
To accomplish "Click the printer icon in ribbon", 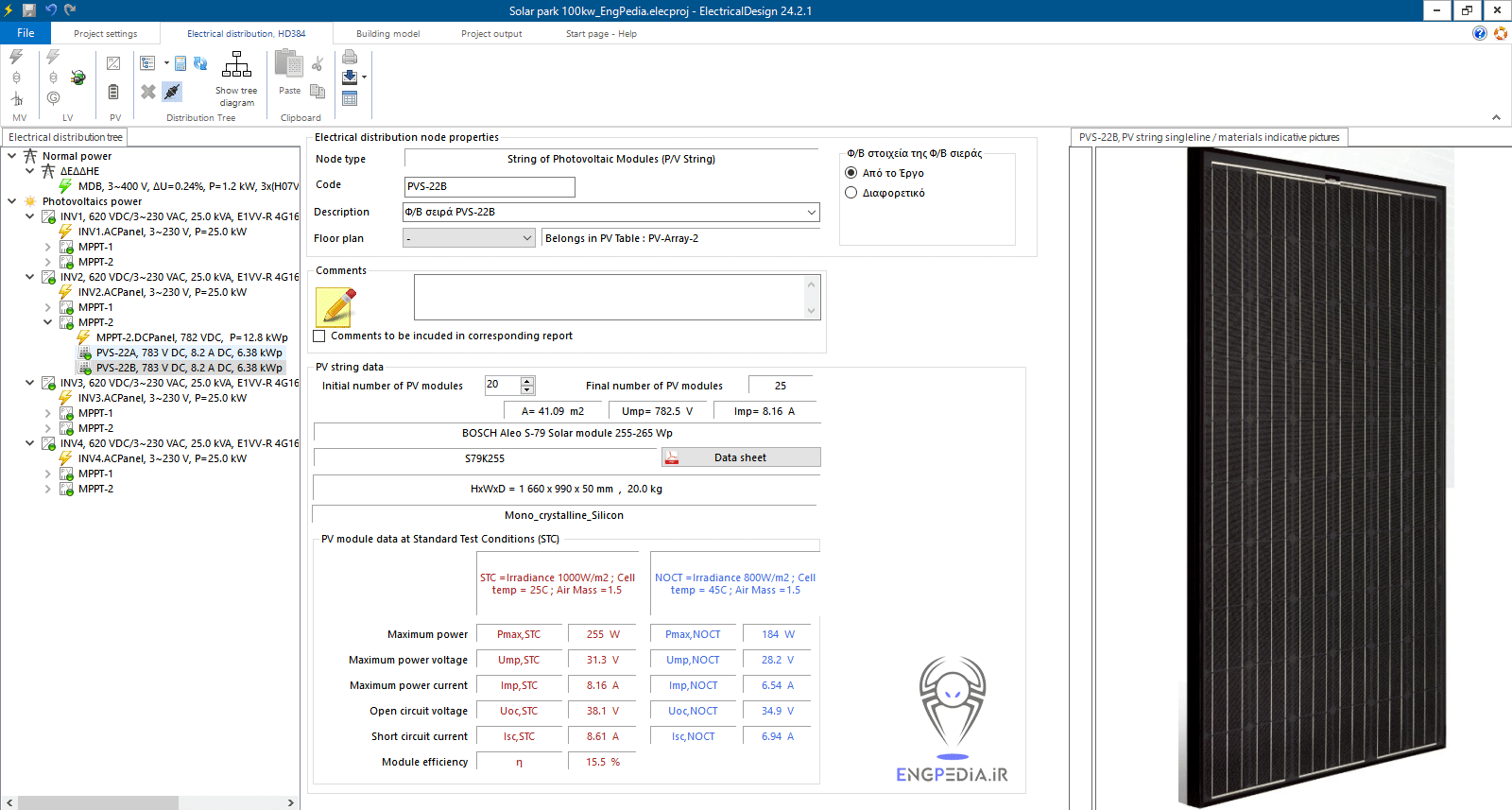I will click(350, 57).
